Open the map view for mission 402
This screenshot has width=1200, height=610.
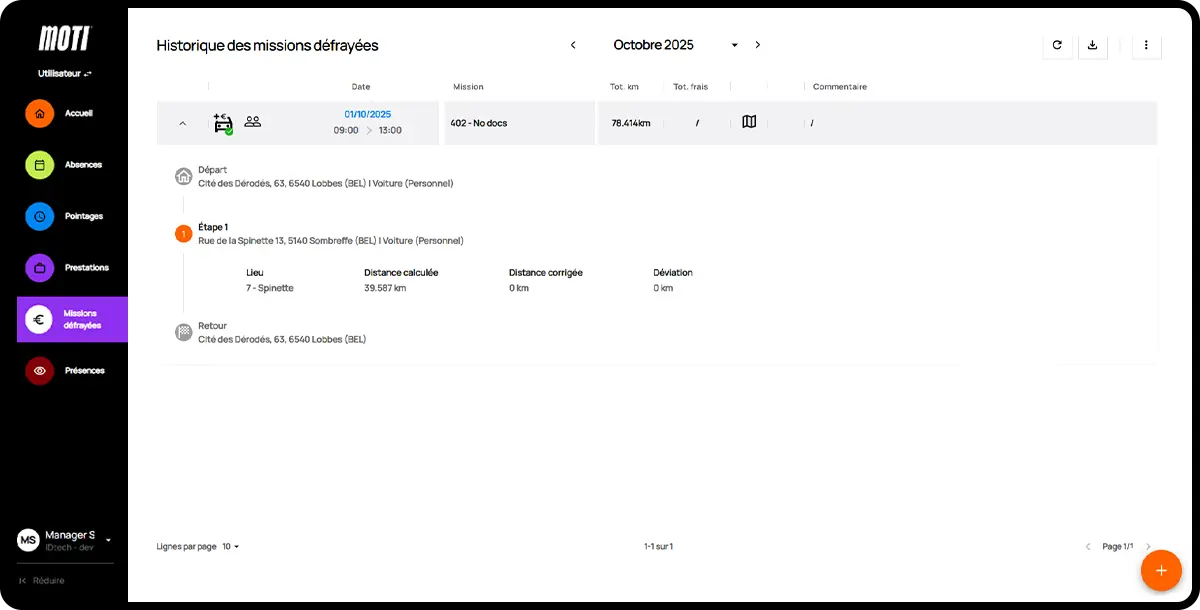(x=748, y=120)
